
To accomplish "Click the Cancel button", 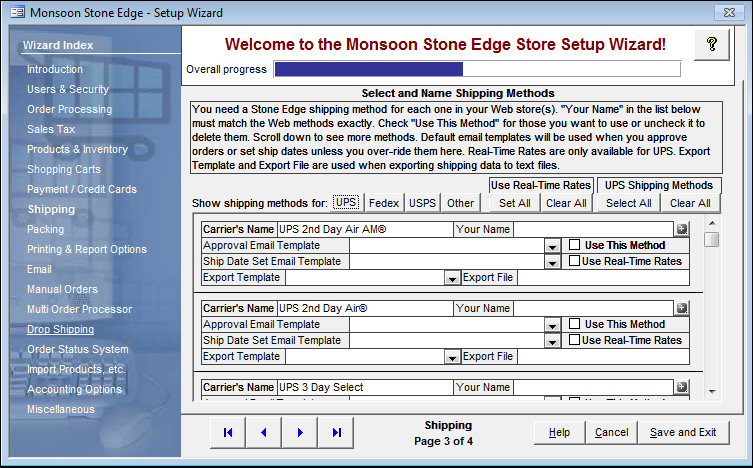I will coord(611,432).
